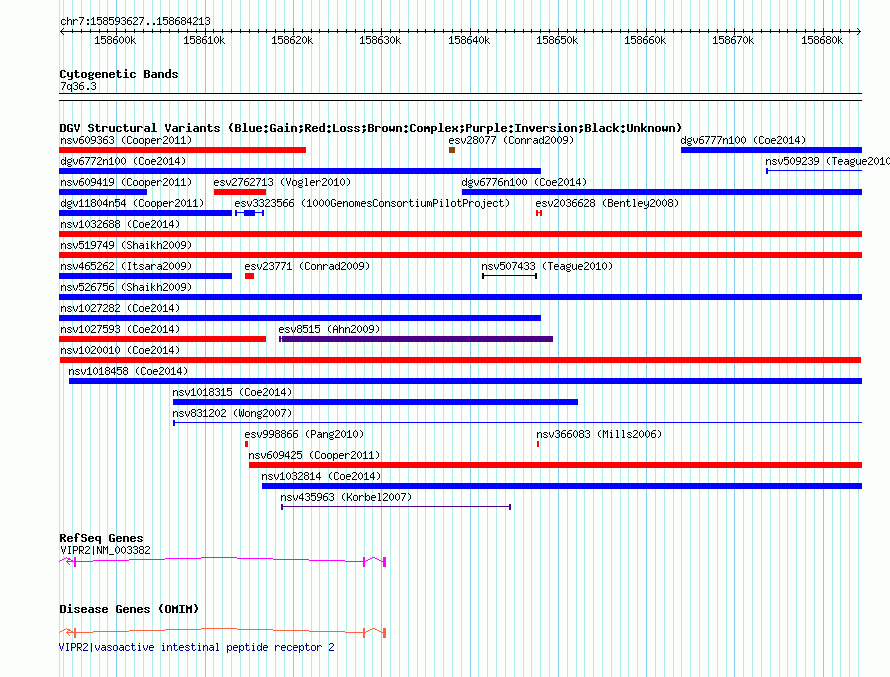Select the brown esv28077 complex variant marker
Viewport: 890px width, 677px height.
coord(452,150)
